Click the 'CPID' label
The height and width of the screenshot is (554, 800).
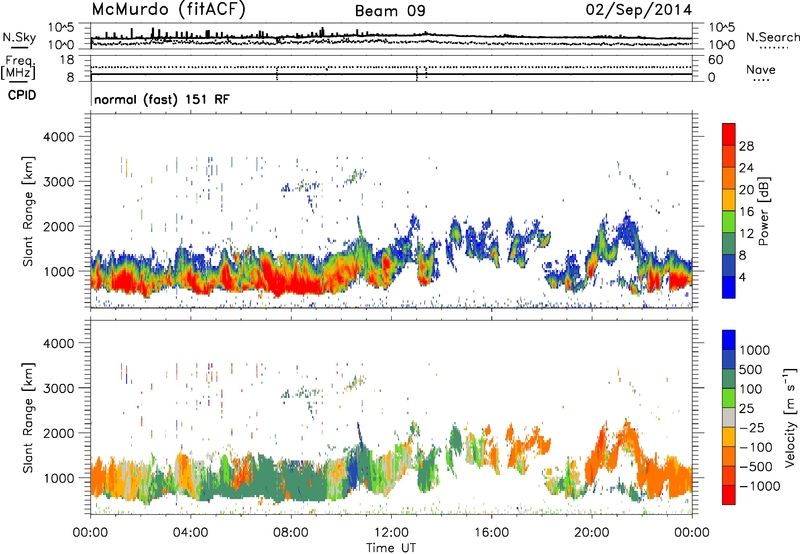tap(22, 95)
